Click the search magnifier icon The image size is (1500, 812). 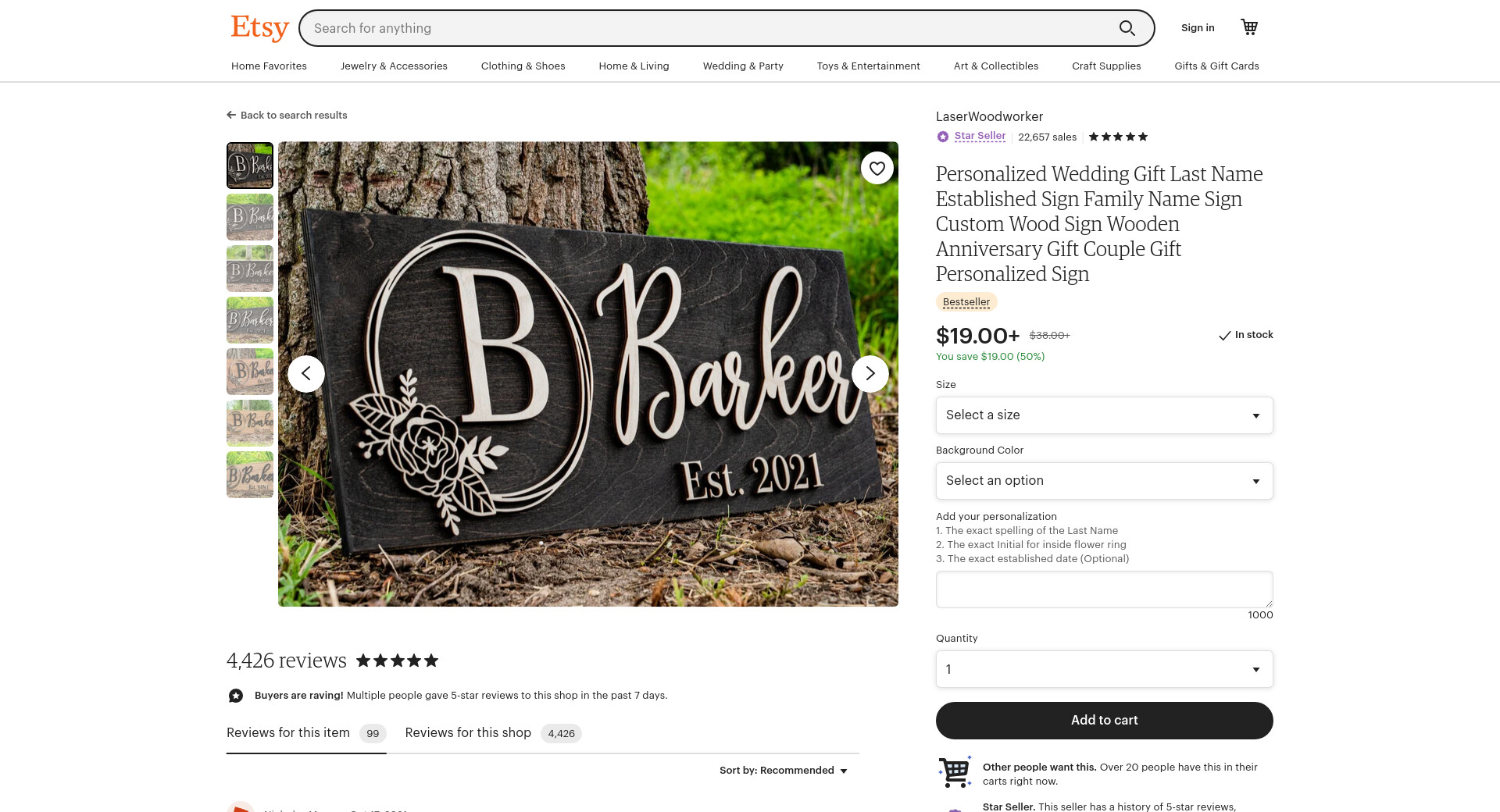pyautogui.click(x=1127, y=28)
